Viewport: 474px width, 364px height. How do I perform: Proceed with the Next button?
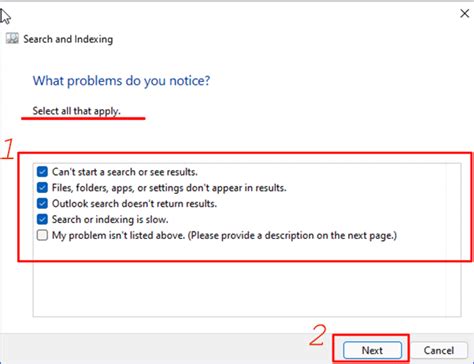coord(372,350)
